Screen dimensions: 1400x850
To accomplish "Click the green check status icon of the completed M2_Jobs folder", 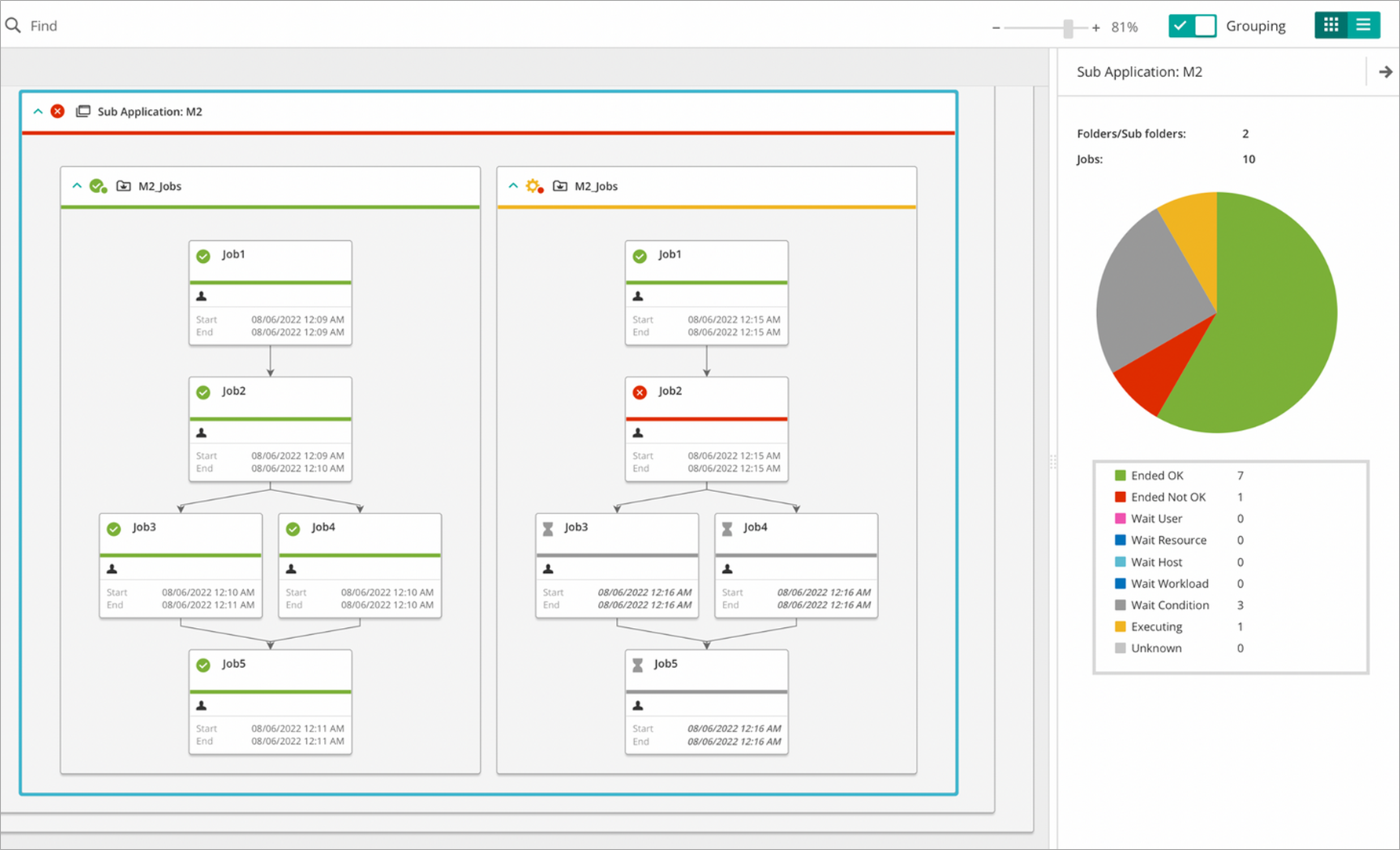I will tap(98, 186).
